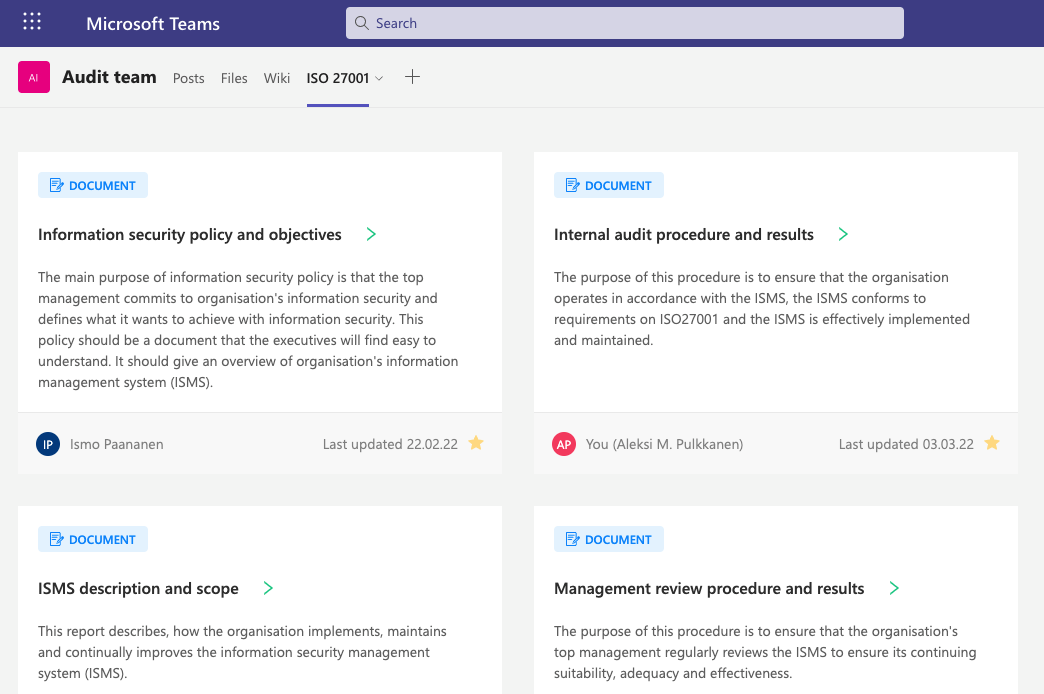The image size is (1044, 694).
Task: Open Internal audit procedure and results title
Action: [684, 234]
